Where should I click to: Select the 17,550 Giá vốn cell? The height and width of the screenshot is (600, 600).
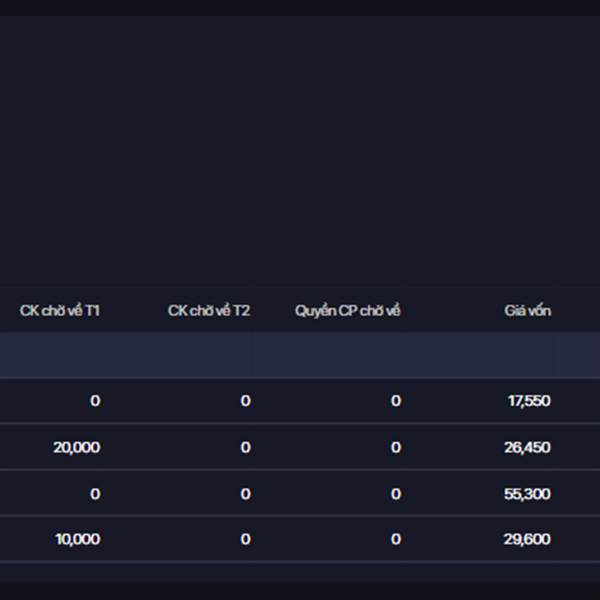click(x=529, y=401)
